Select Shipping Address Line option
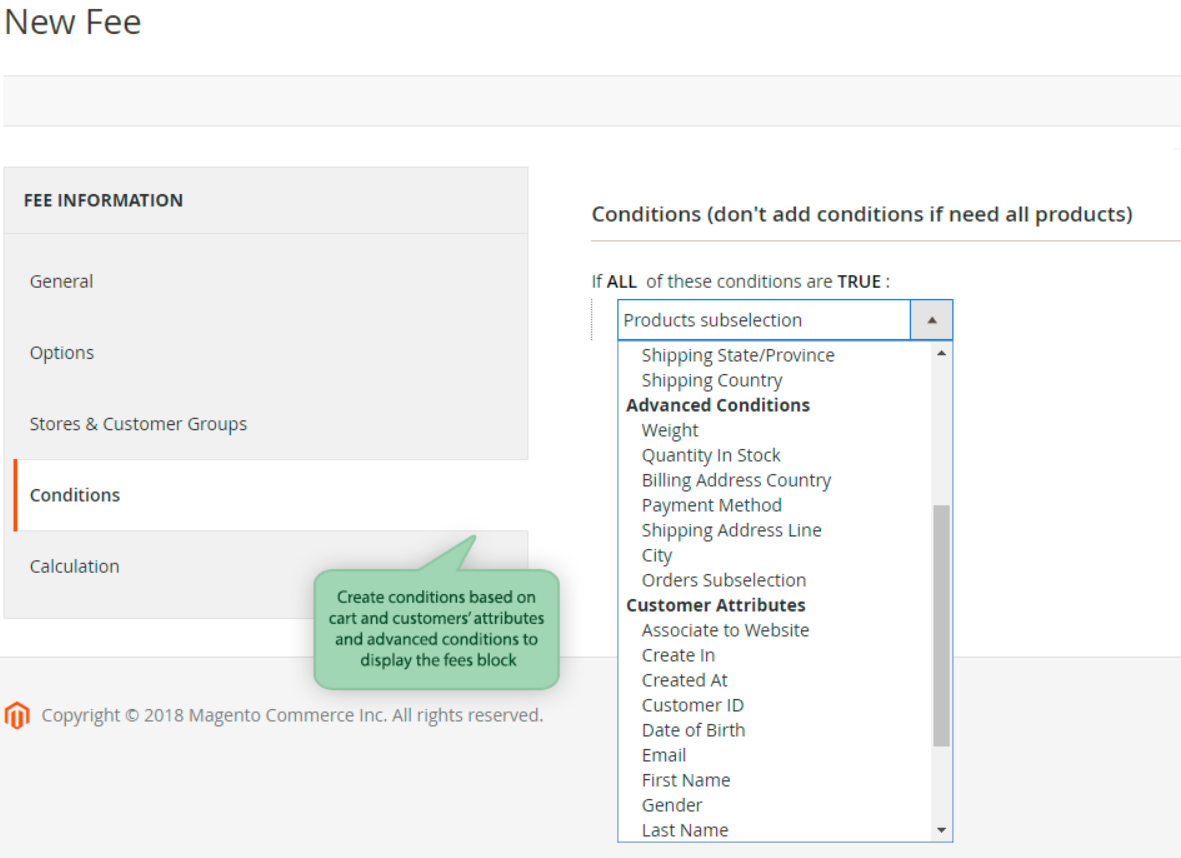This screenshot has width=1181, height=858. [x=731, y=530]
